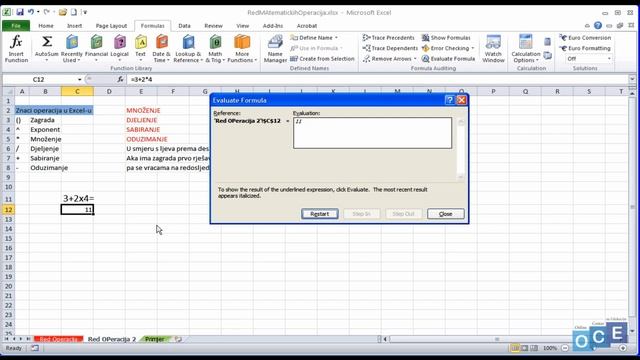This screenshot has width=640, height=360.
Task: Open the Define Name dropdown arrow
Action: [337, 38]
